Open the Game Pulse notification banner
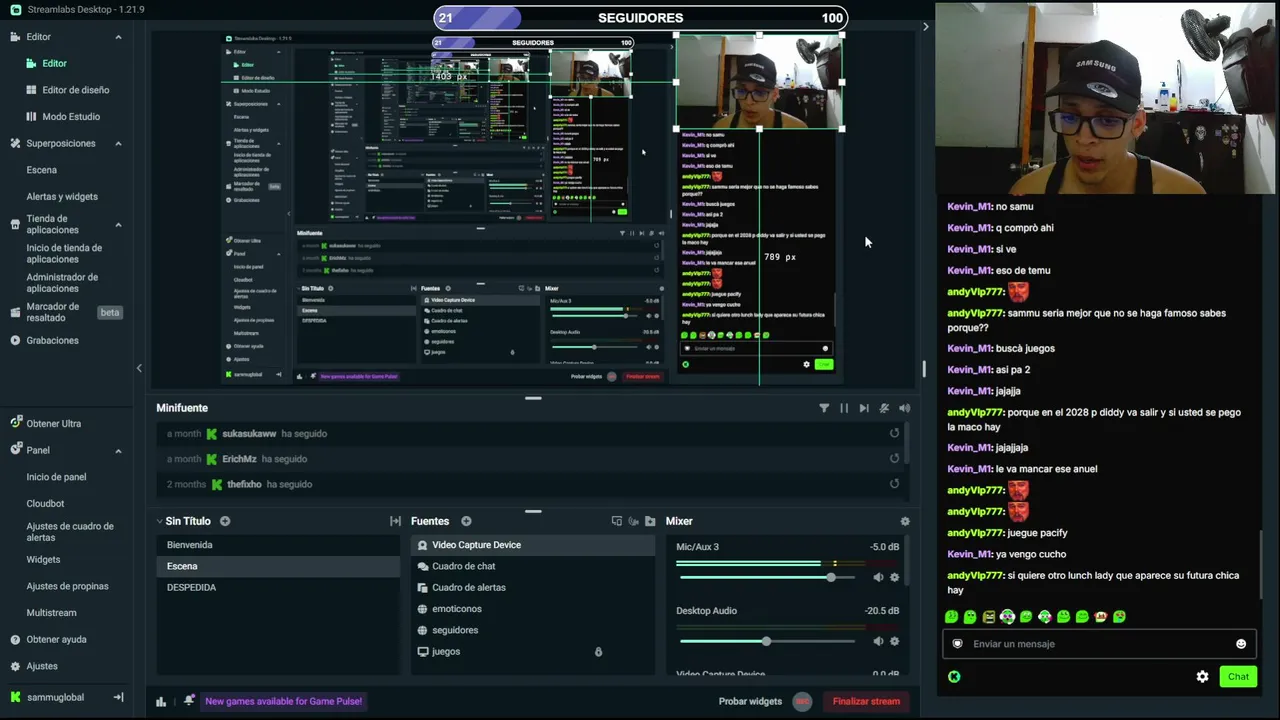Image resolution: width=1280 pixels, height=720 pixels. pos(283,701)
